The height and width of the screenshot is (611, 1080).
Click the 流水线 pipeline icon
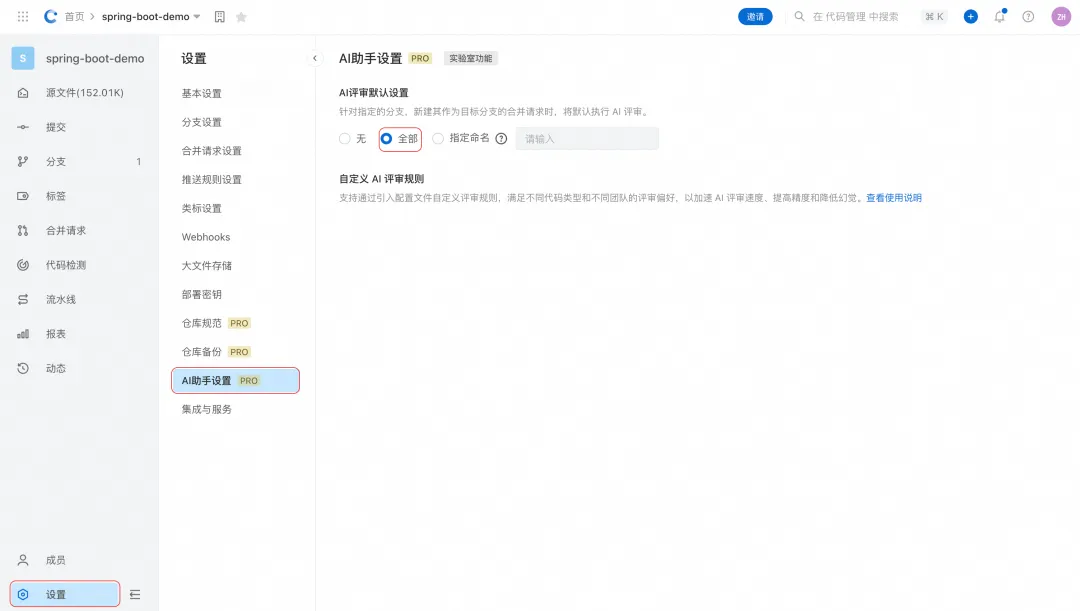tap(23, 300)
